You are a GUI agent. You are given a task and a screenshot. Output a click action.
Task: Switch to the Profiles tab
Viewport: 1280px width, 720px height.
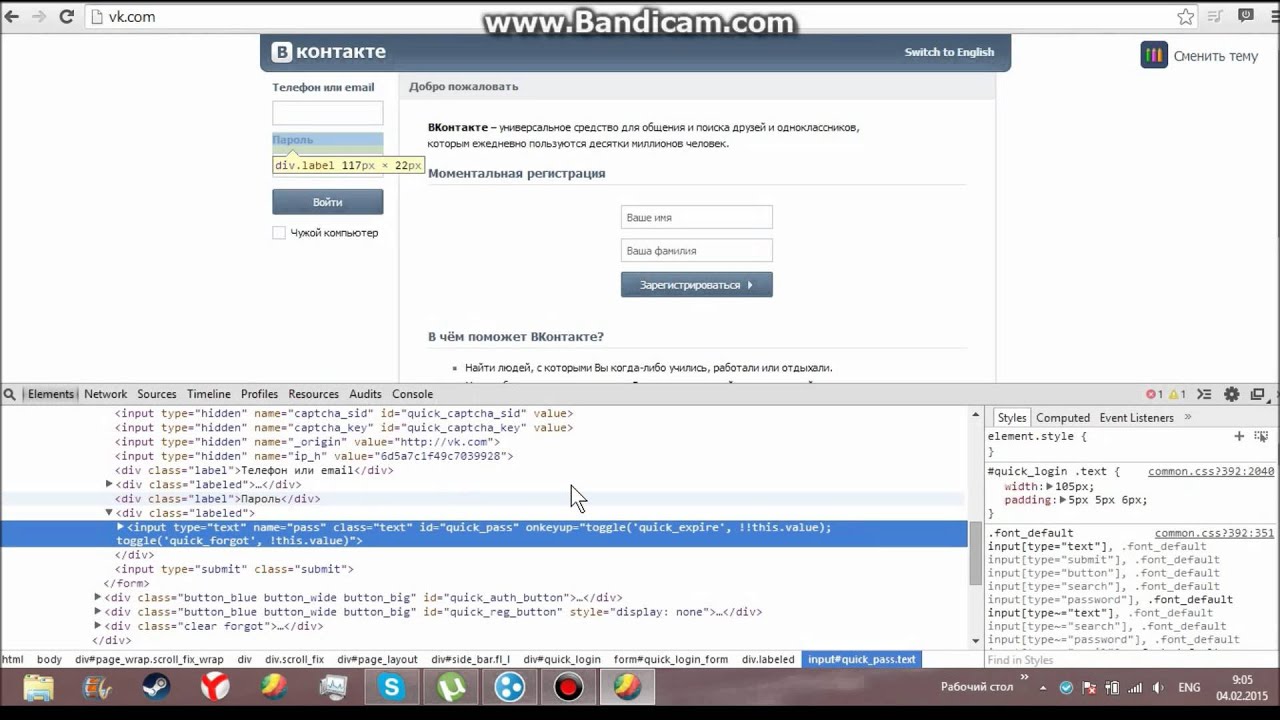[259, 394]
